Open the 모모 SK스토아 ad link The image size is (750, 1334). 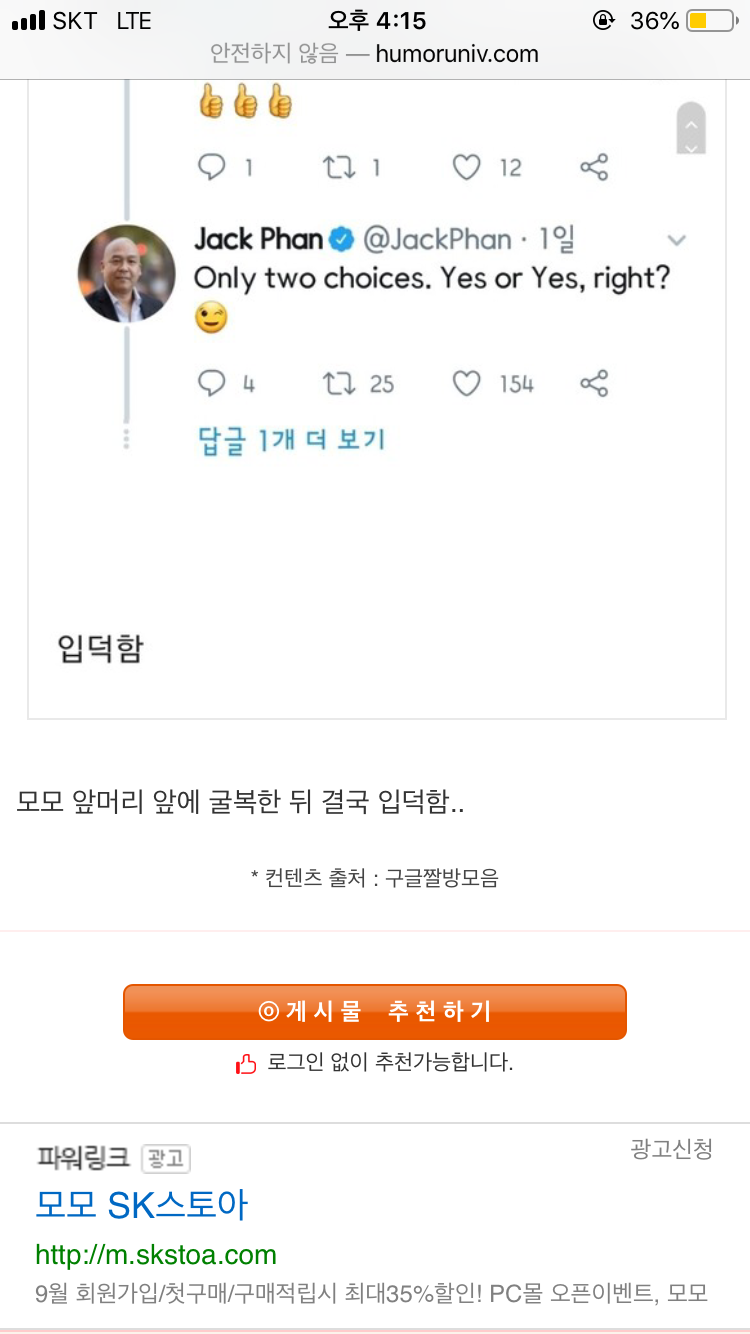141,1205
